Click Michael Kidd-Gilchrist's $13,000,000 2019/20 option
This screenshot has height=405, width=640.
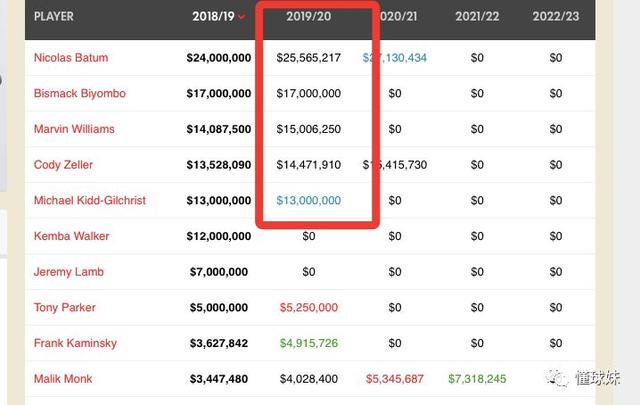[x=308, y=201]
